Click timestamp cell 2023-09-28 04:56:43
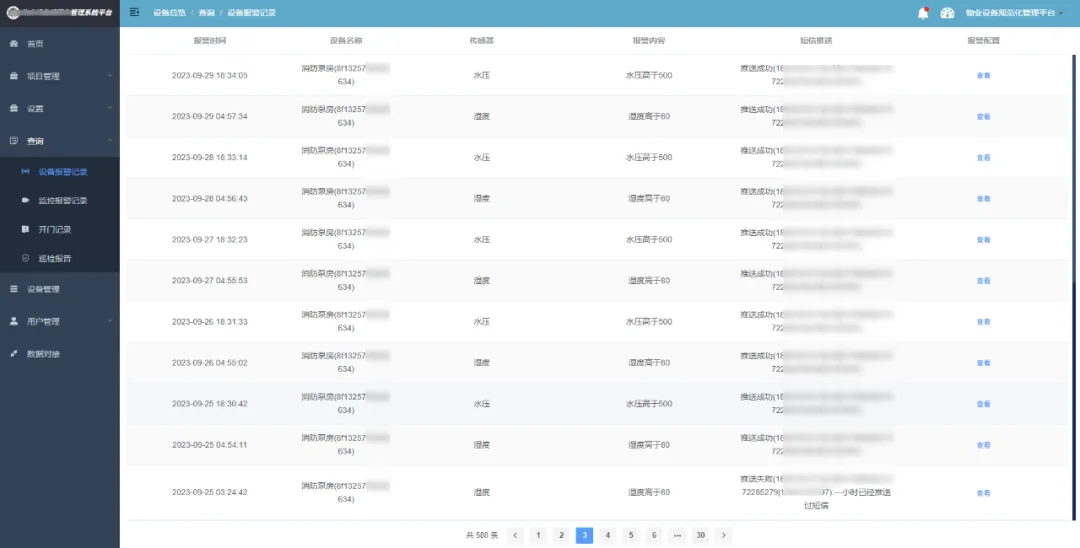The width and height of the screenshot is (1080, 548). 209,199
